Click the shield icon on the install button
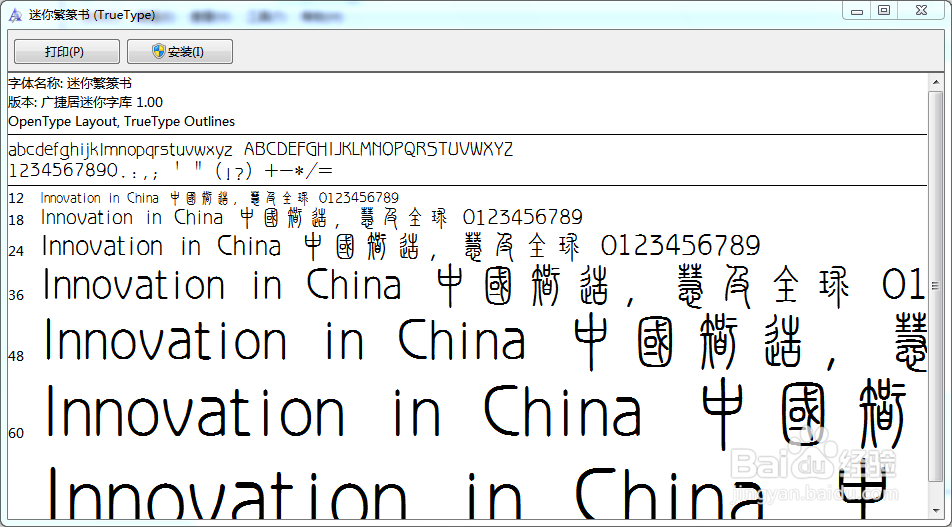 pyautogui.click(x=158, y=51)
